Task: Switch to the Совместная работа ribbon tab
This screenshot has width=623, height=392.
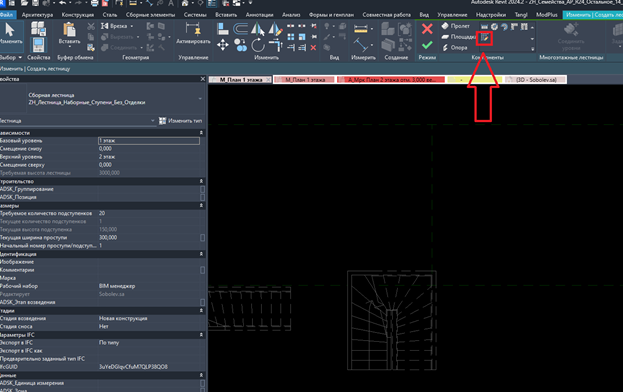Action: 386,15
